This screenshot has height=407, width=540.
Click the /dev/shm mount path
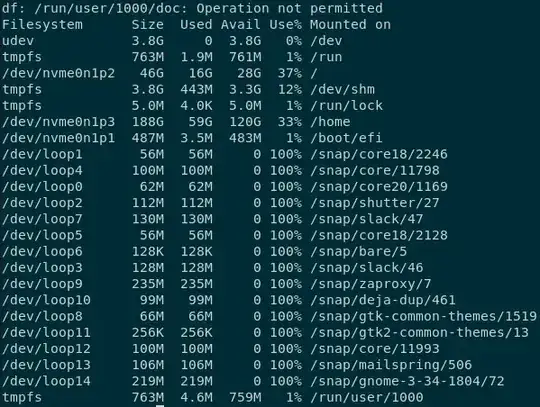point(343,90)
